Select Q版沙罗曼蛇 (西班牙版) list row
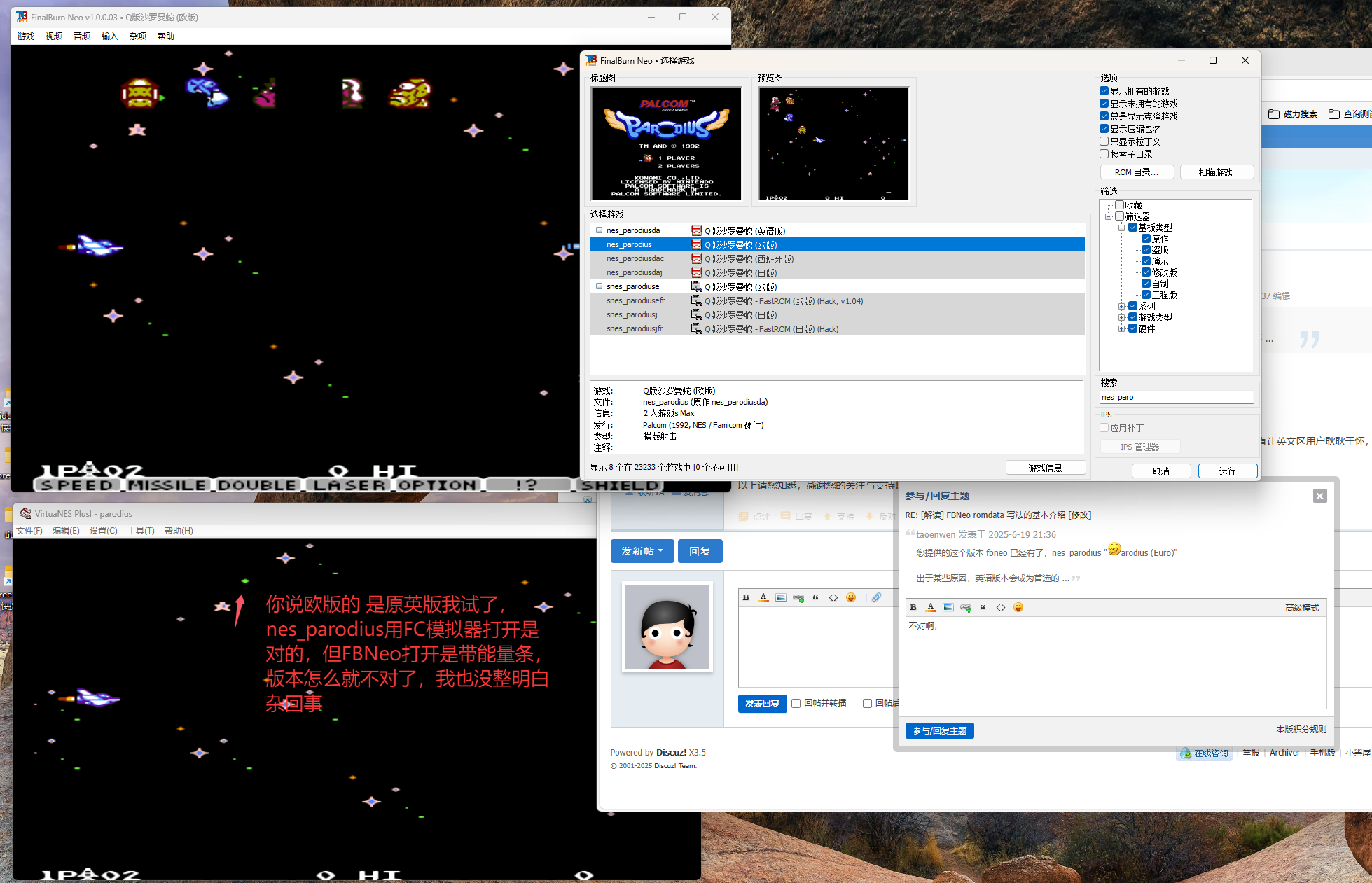The height and width of the screenshot is (883, 1372). (838, 258)
